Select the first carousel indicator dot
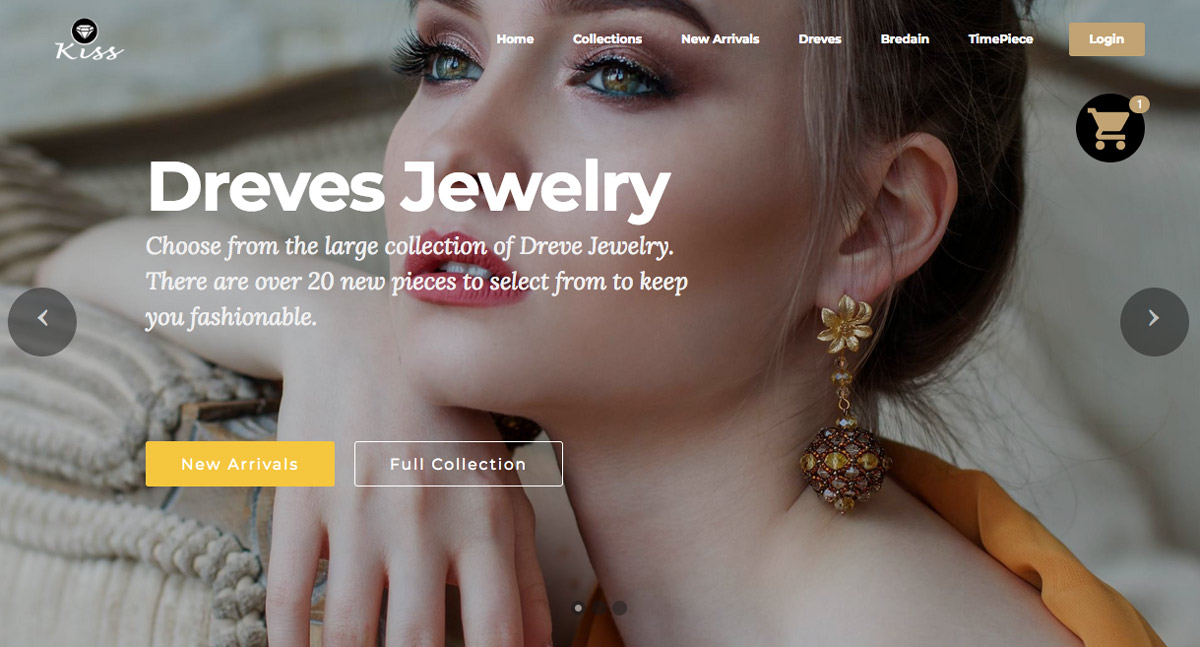 578,608
